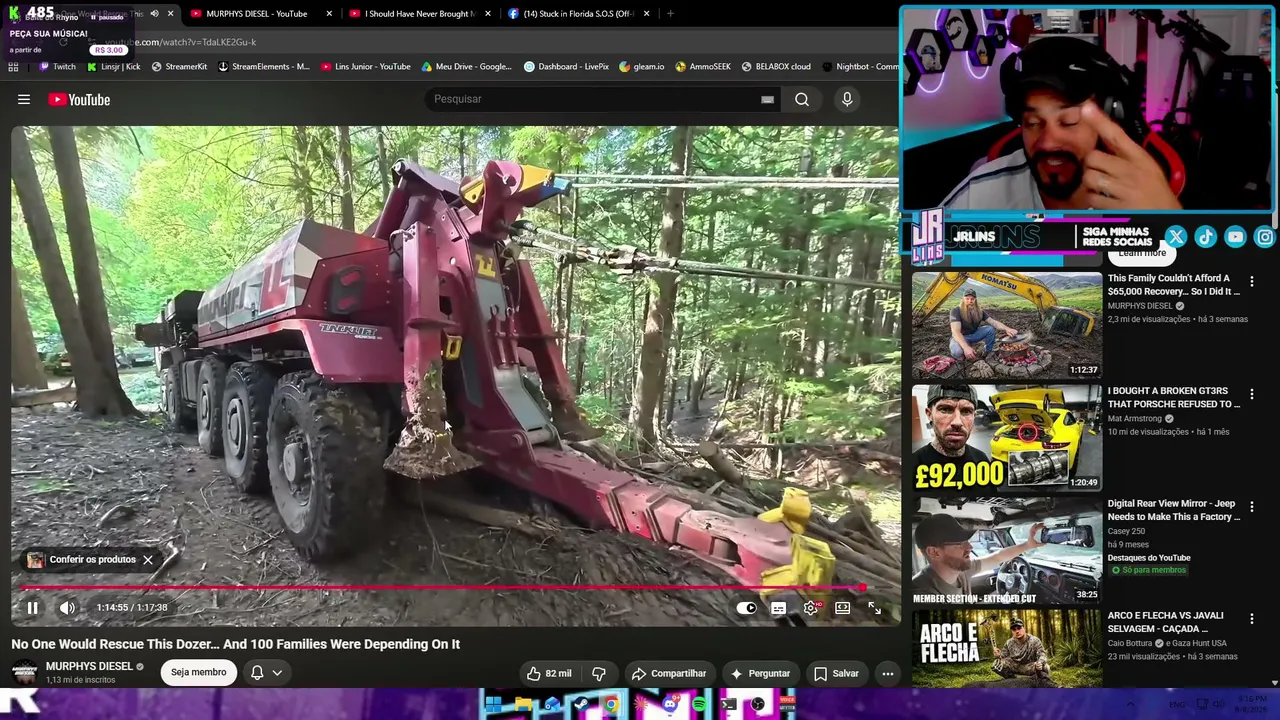The height and width of the screenshot is (720, 1280).
Task: Open 'I BOUGHT A BROKEN GT3RS' video title
Action: point(1173,398)
